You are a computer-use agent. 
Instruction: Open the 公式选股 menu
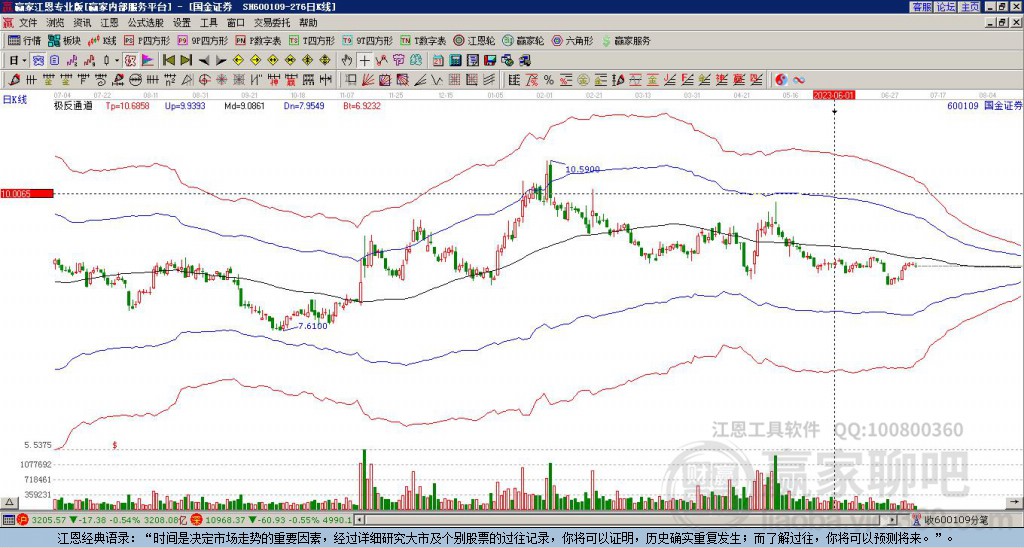tap(146, 23)
